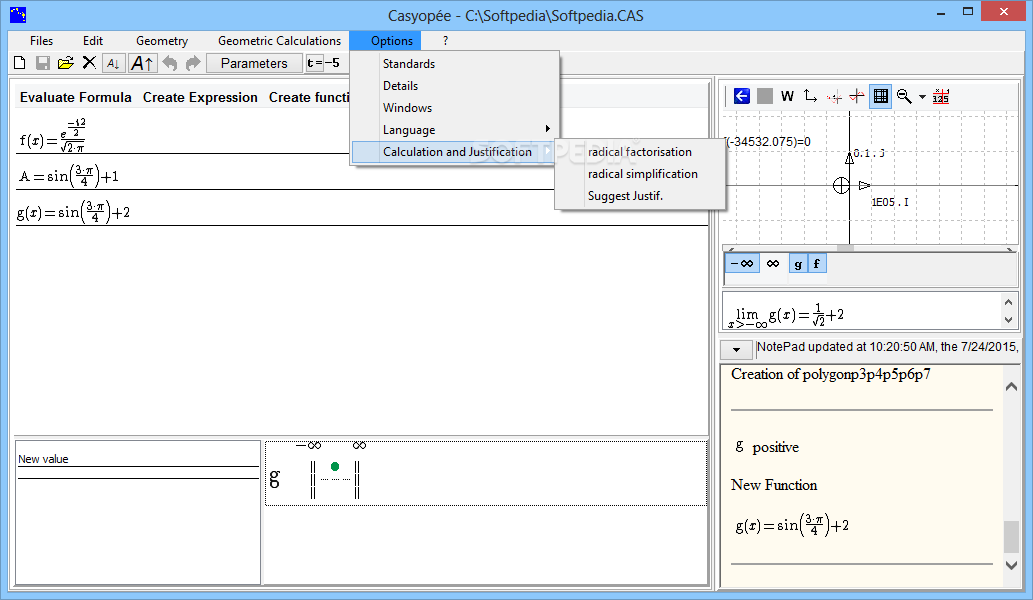
Task: Click the origin crosshair circle on graph
Action: point(841,186)
